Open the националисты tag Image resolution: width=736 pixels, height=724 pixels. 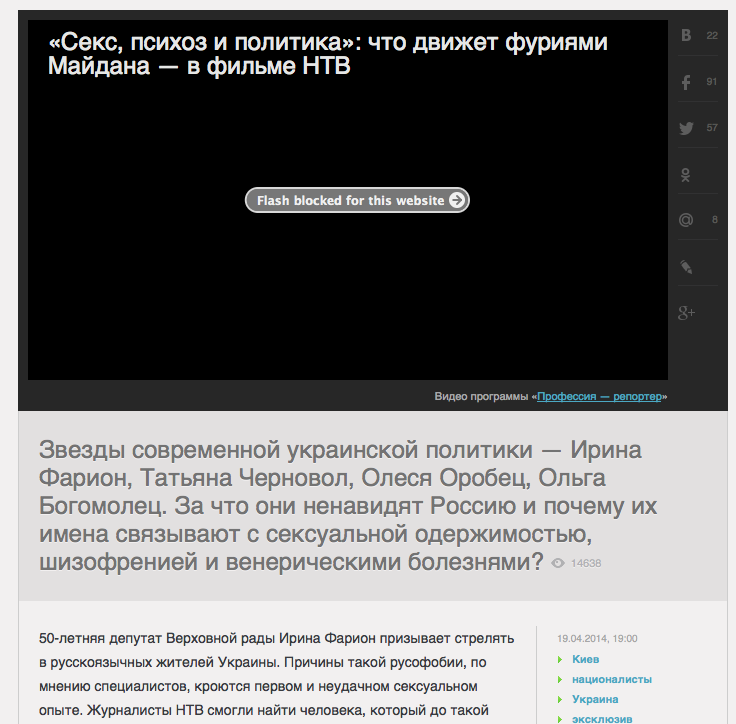[612, 679]
